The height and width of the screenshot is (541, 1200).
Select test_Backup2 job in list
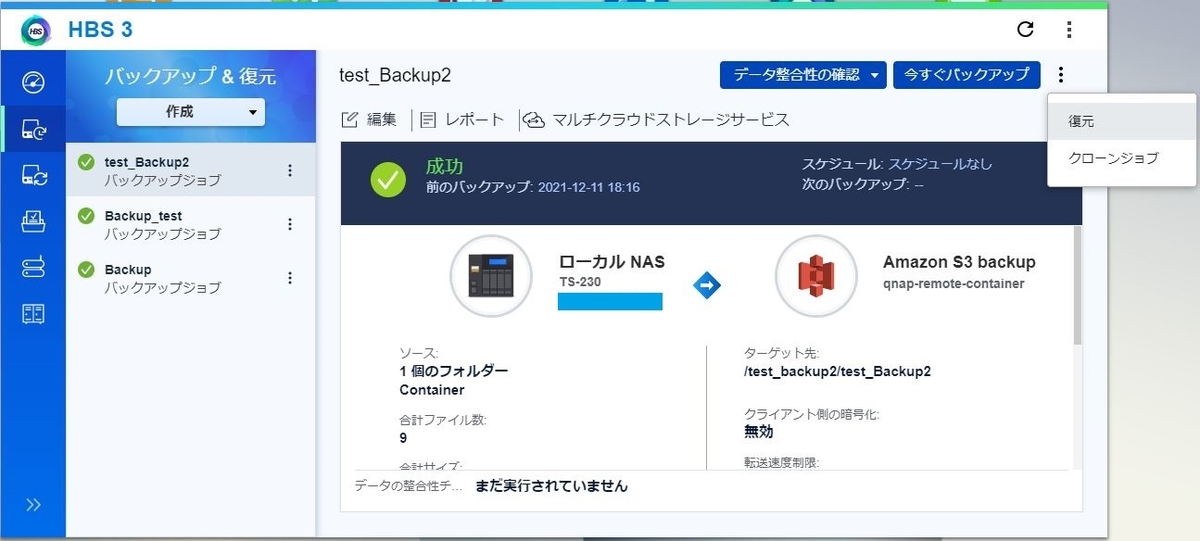point(190,170)
